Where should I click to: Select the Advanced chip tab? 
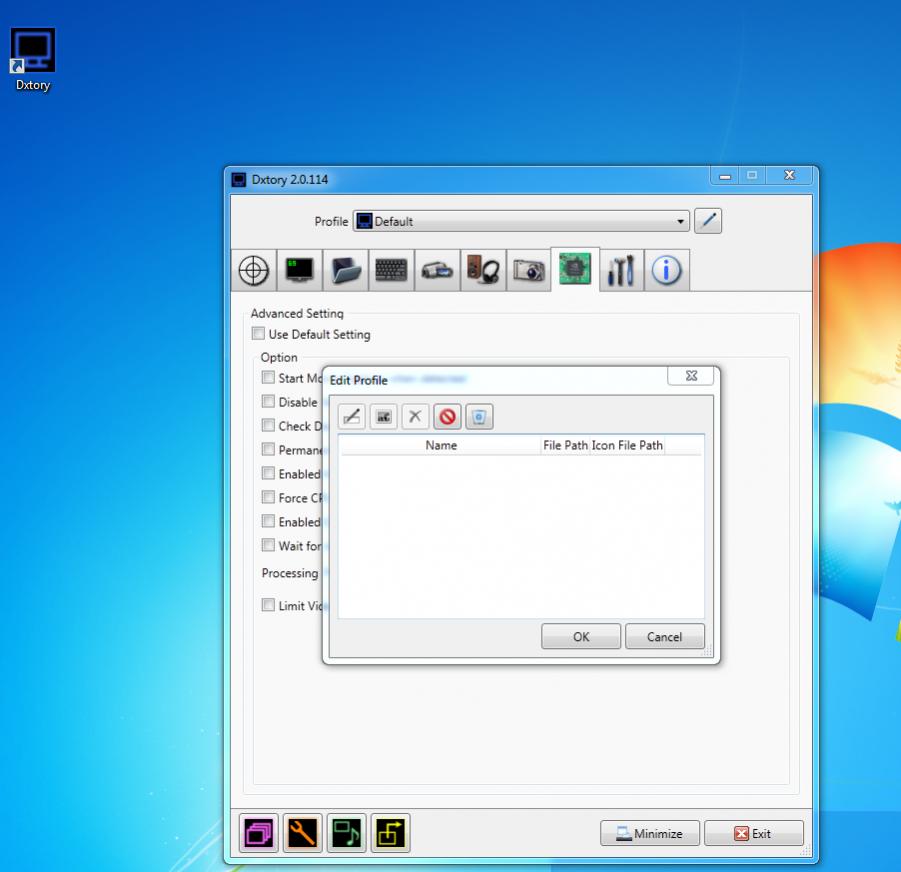(x=575, y=269)
